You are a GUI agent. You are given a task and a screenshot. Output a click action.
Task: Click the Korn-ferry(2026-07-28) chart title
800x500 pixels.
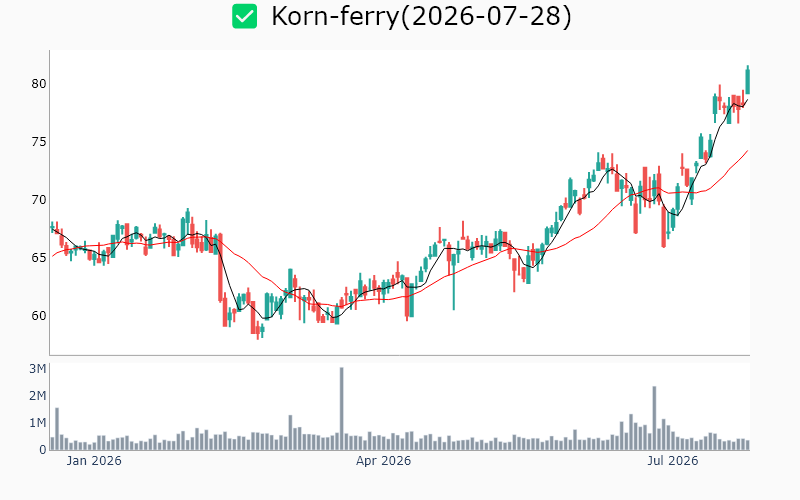click(x=421, y=16)
